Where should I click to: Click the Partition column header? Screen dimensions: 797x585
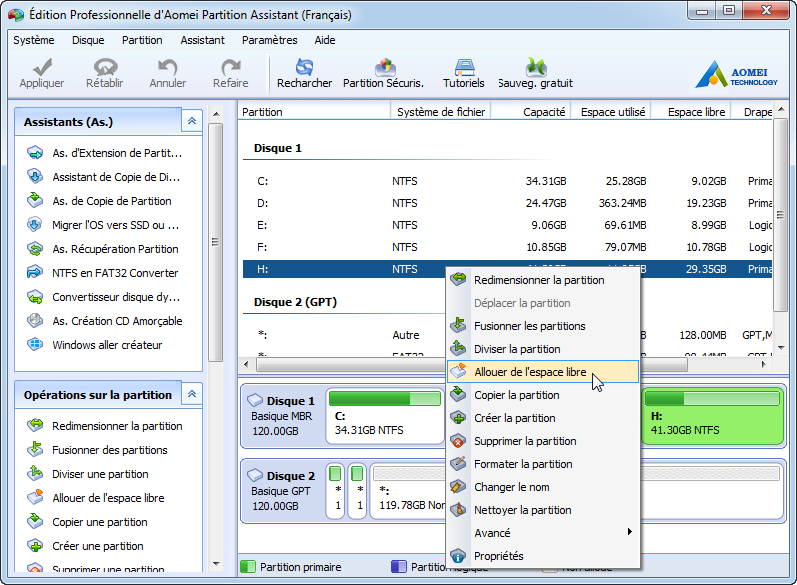(x=314, y=112)
